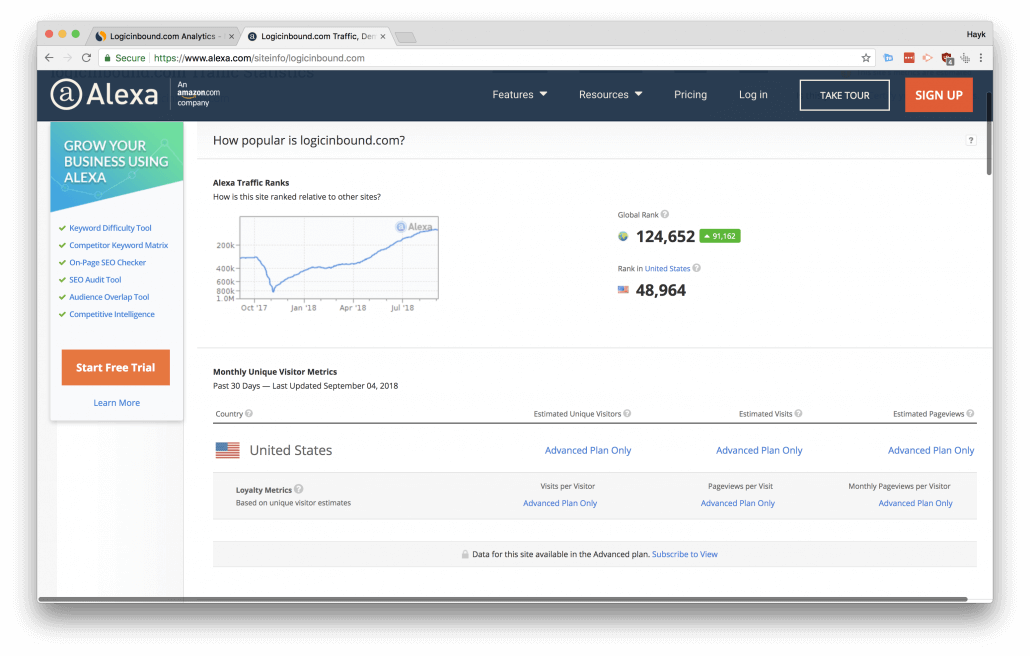Click the help icon beside Loyalty Metrics
Image resolution: width=1030 pixels, height=656 pixels.
(x=299, y=490)
